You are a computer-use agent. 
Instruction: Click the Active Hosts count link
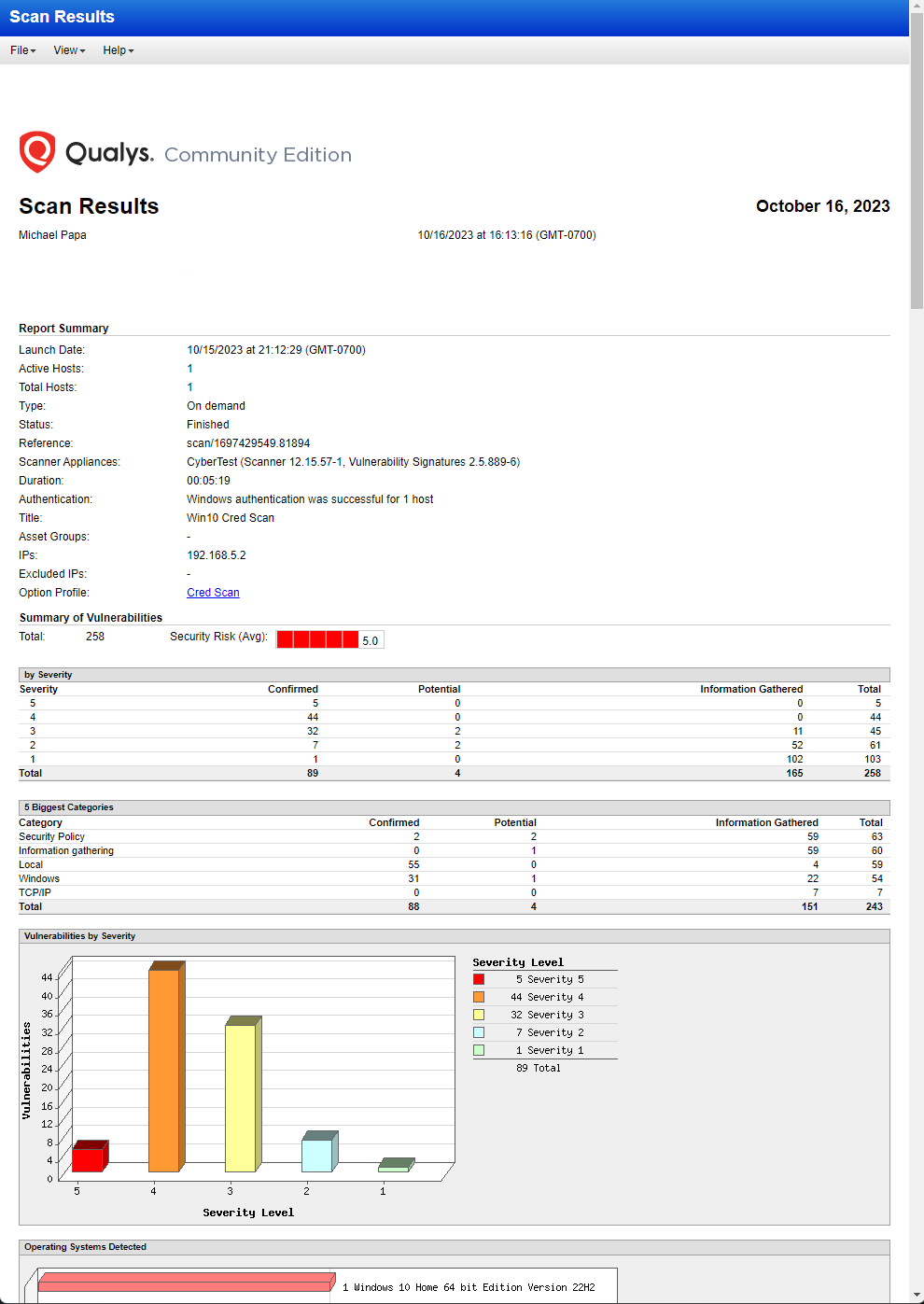click(189, 368)
